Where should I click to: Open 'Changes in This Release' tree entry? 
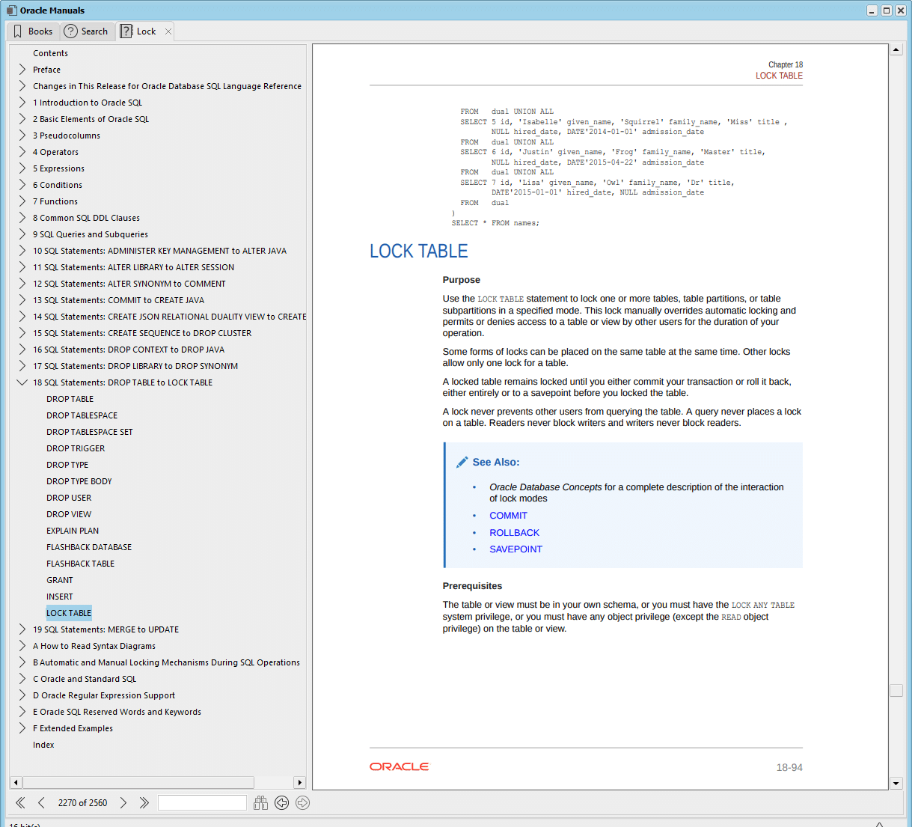click(167, 86)
